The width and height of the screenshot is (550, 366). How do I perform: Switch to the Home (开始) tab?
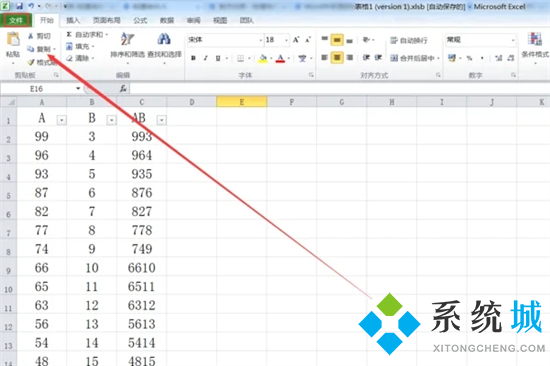[47, 20]
